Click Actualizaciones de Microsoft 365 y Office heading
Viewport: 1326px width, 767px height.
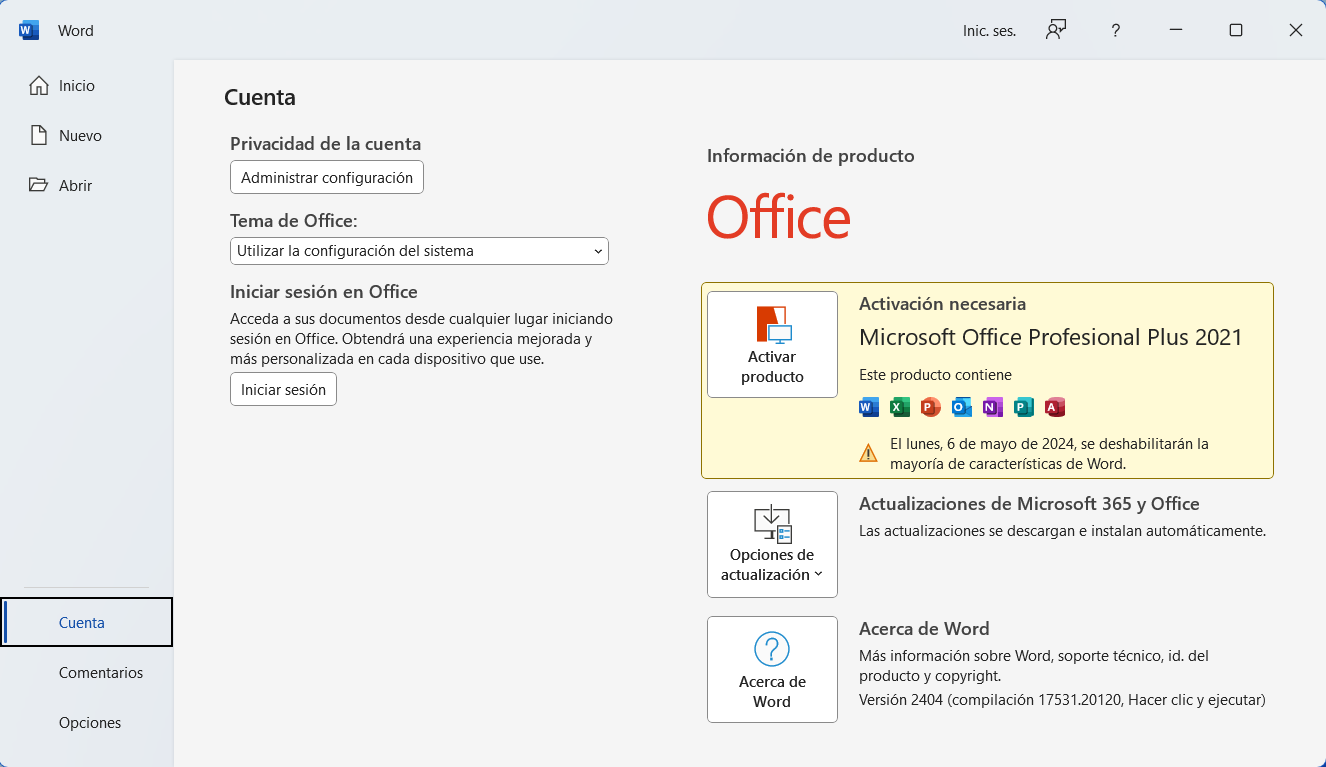point(1029,504)
